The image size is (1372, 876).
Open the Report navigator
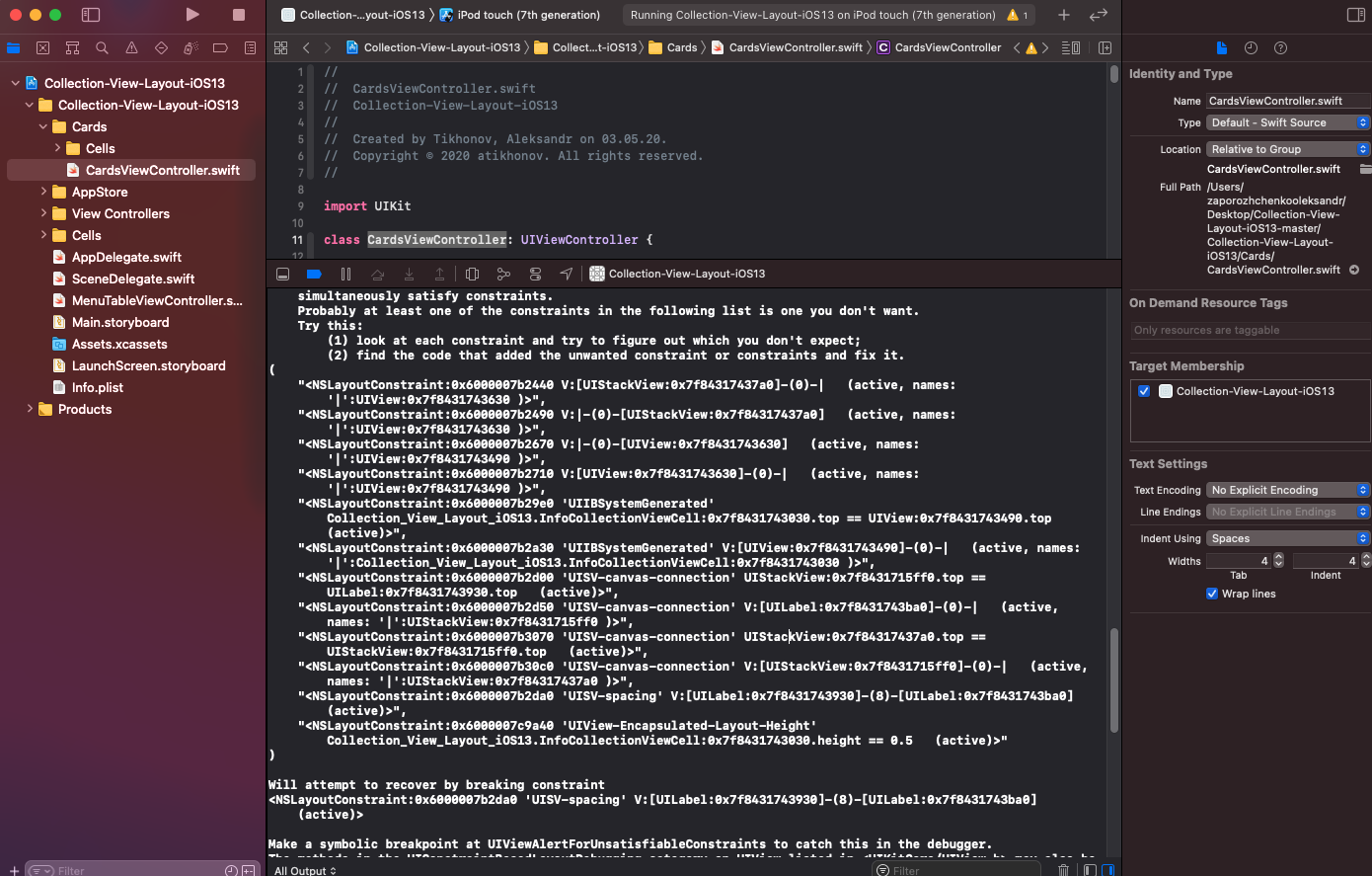click(x=250, y=47)
